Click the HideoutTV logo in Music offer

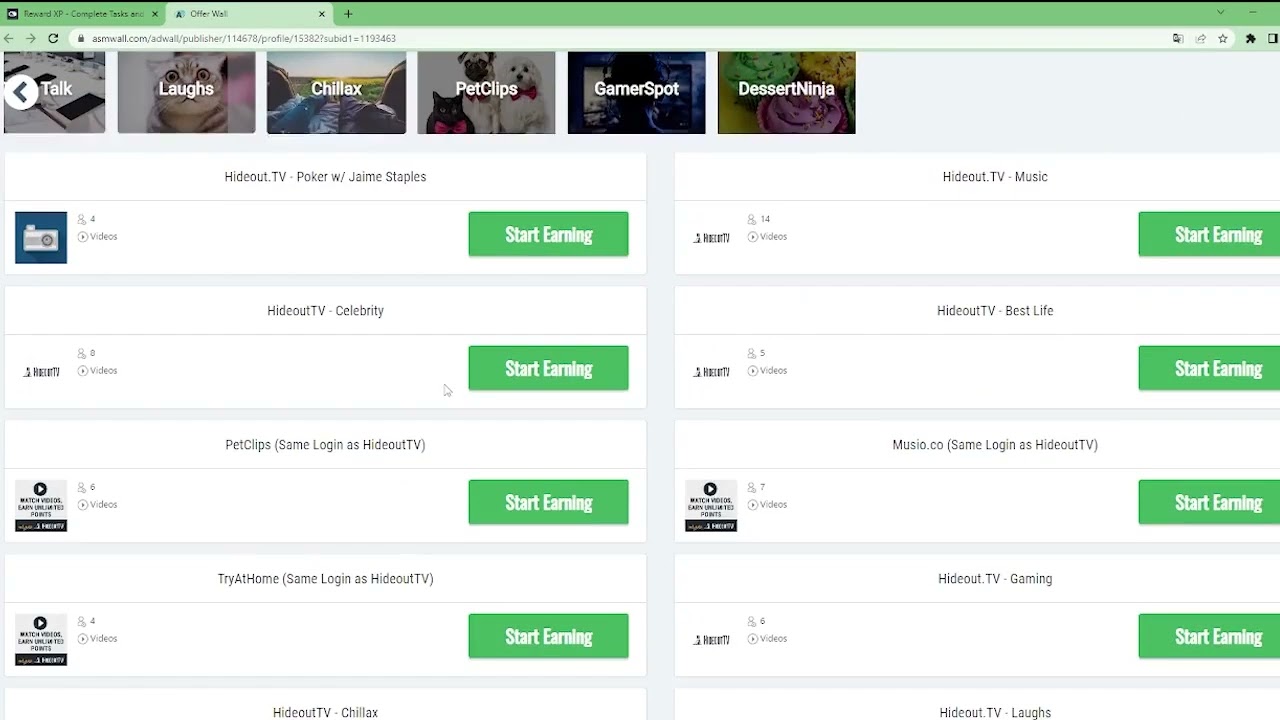click(x=711, y=237)
